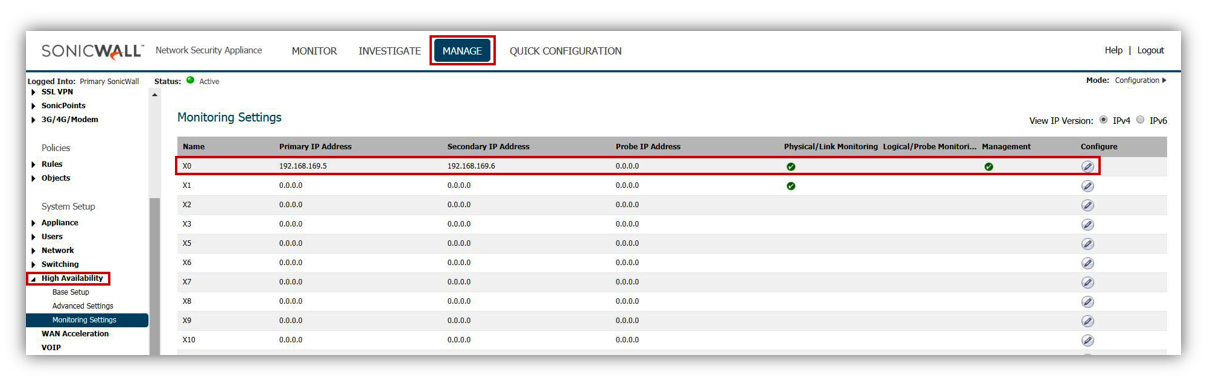This screenshot has width=1208, height=383.
Task: Open the QUICK CONFIGURATION tab
Action: pyautogui.click(x=565, y=51)
